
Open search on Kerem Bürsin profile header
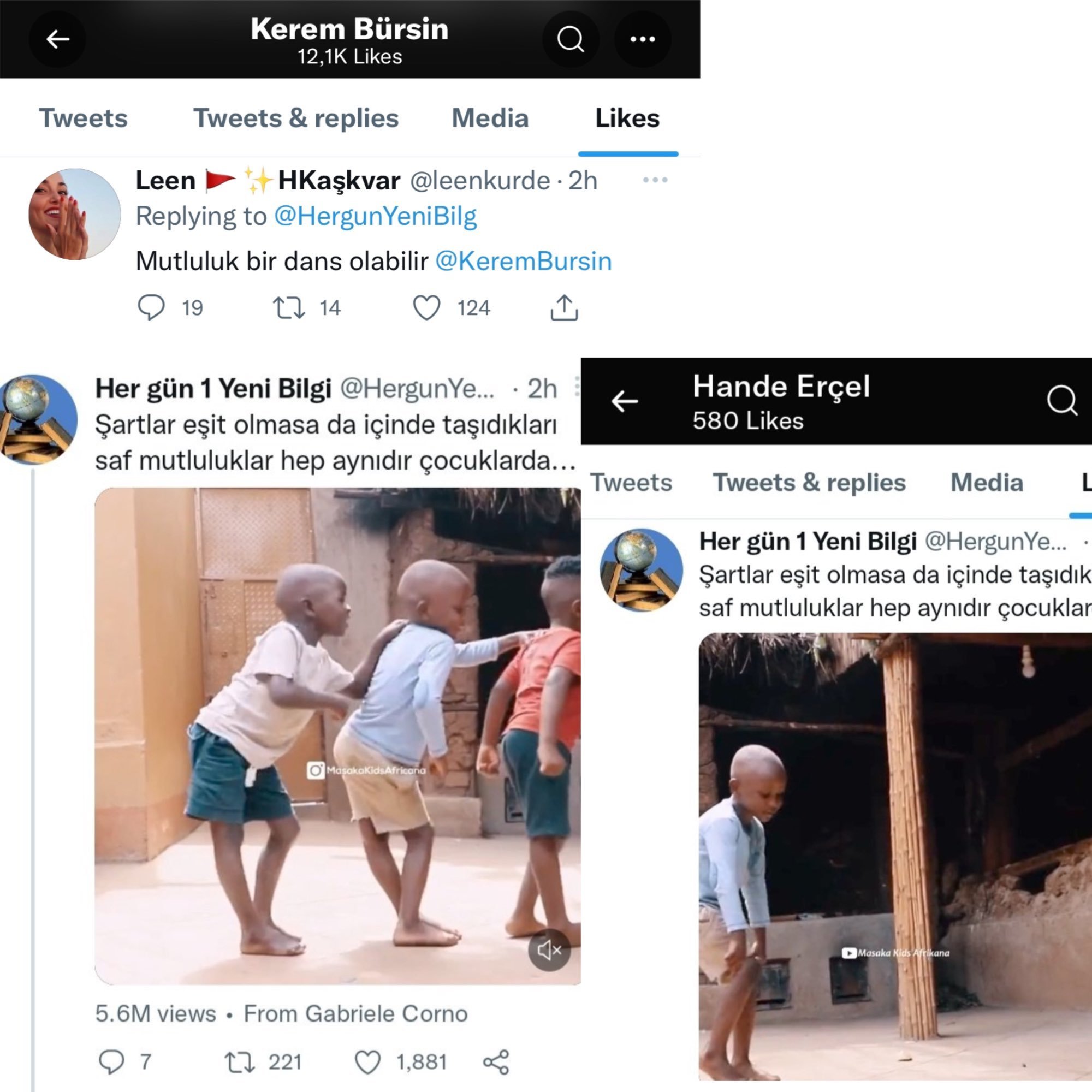571,39
